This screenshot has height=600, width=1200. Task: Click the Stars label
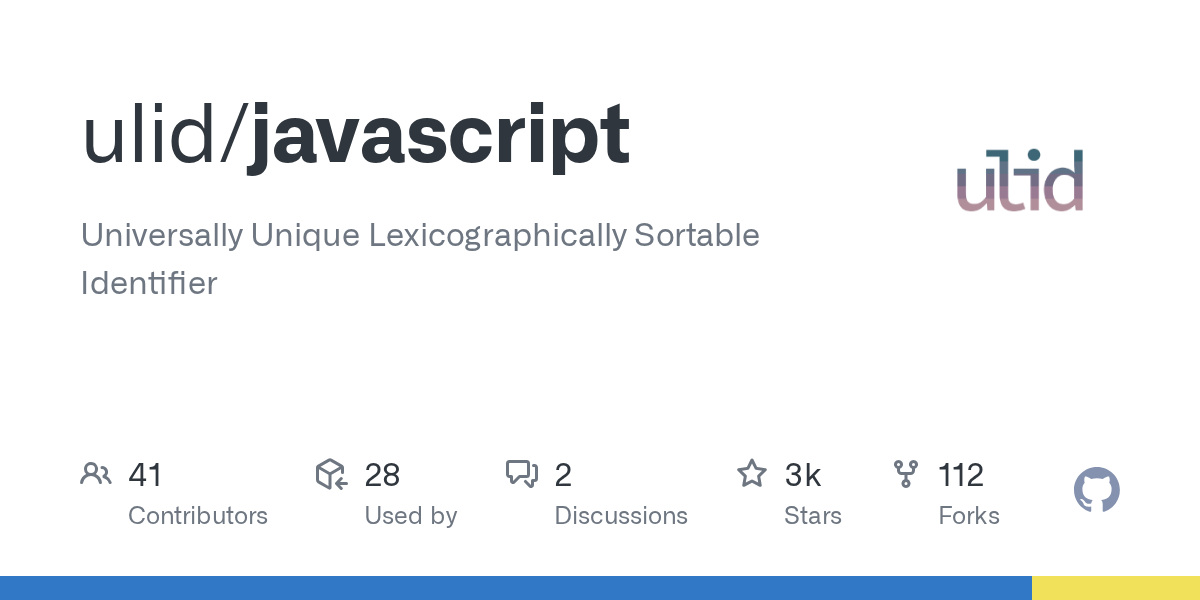812,516
